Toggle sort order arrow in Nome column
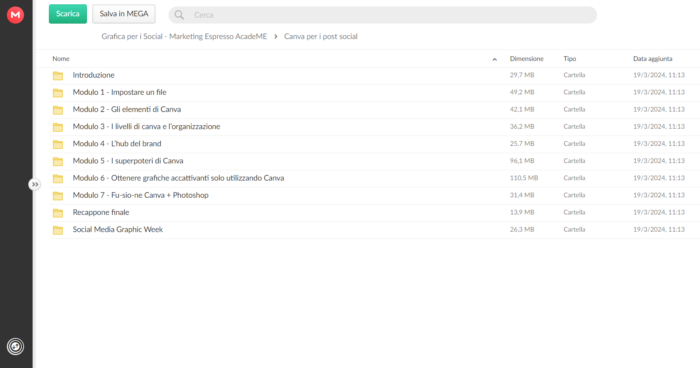The image size is (700, 368). pos(494,59)
